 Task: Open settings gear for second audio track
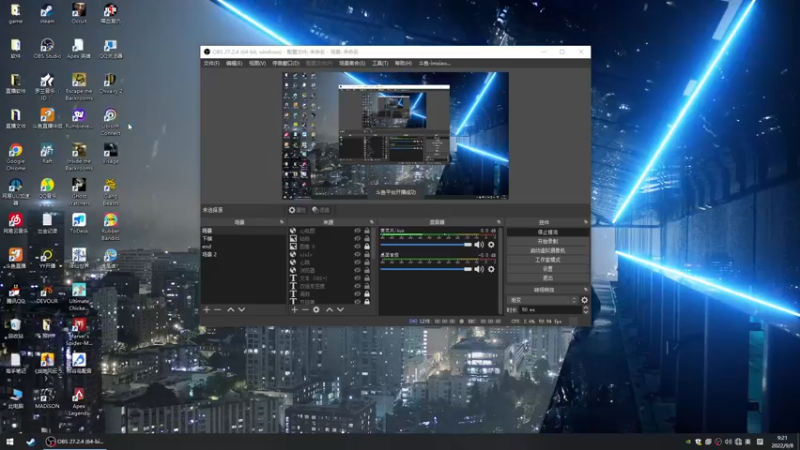[x=491, y=269]
